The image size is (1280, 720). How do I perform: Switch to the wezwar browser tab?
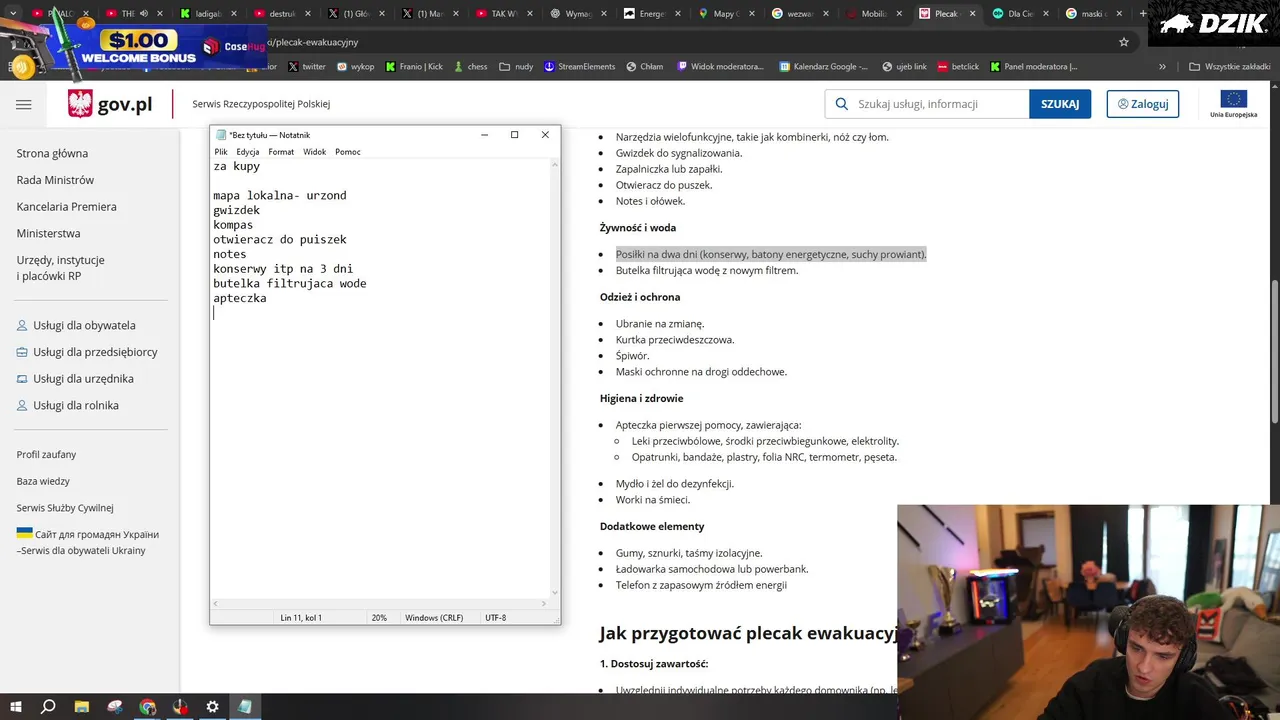[x=800, y=14]
